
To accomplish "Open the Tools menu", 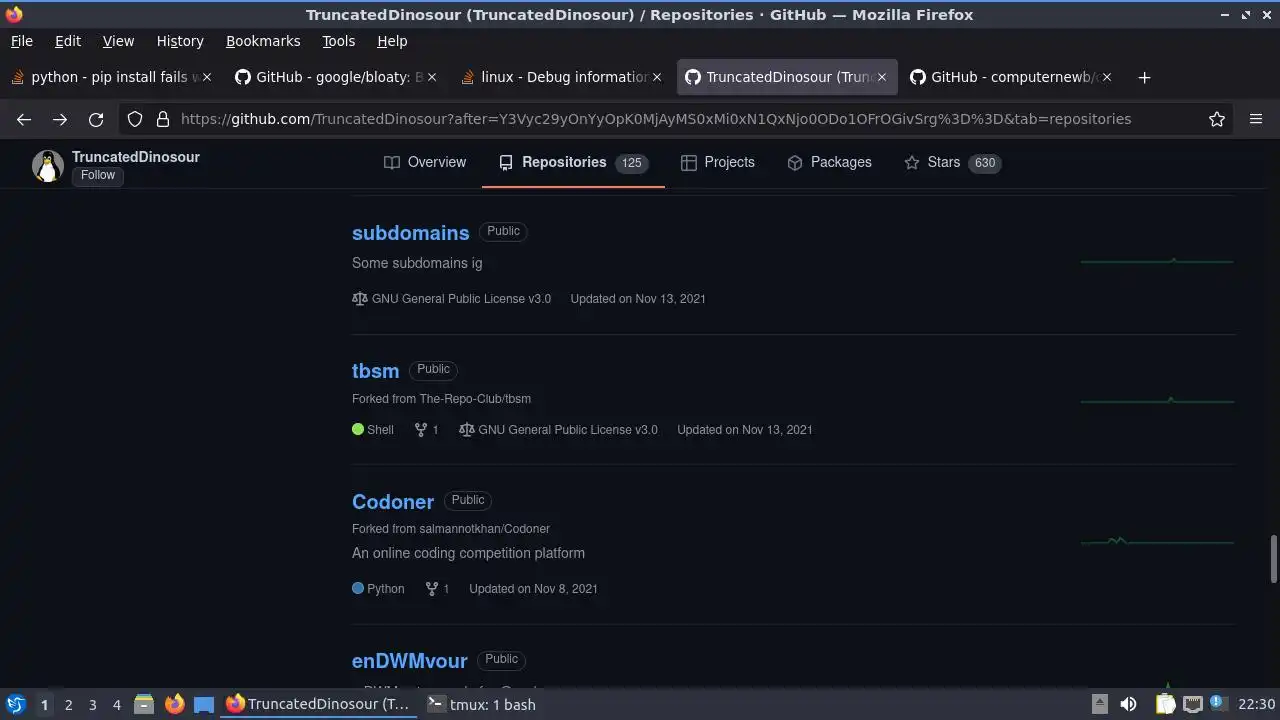I will (x=338, y=41).
